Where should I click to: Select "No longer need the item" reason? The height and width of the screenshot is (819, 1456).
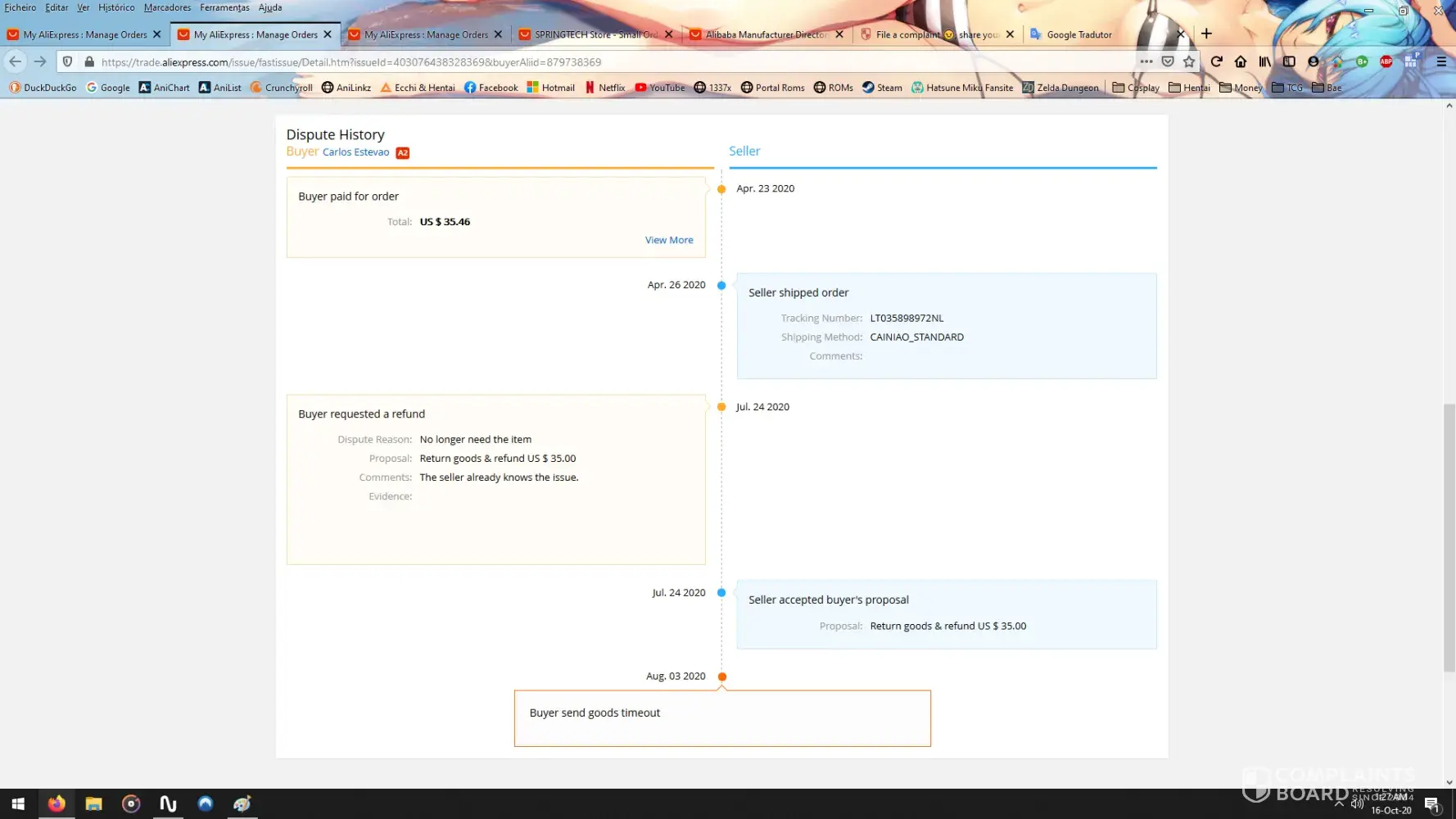click(x=475, y=439)
